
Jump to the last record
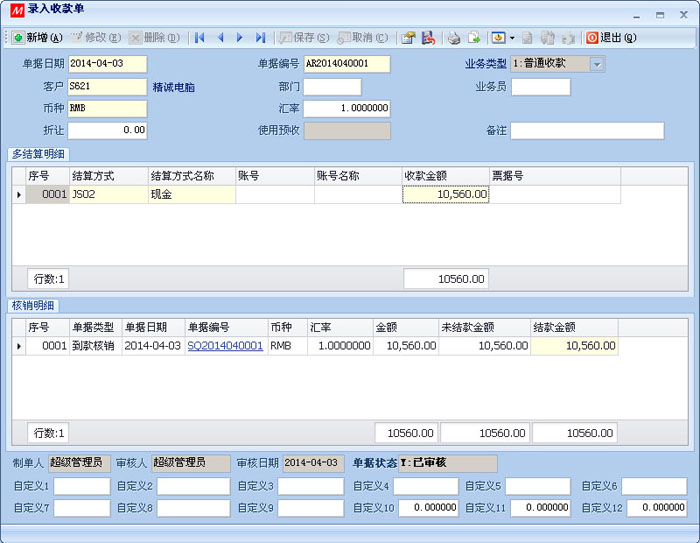click(260, 38)
